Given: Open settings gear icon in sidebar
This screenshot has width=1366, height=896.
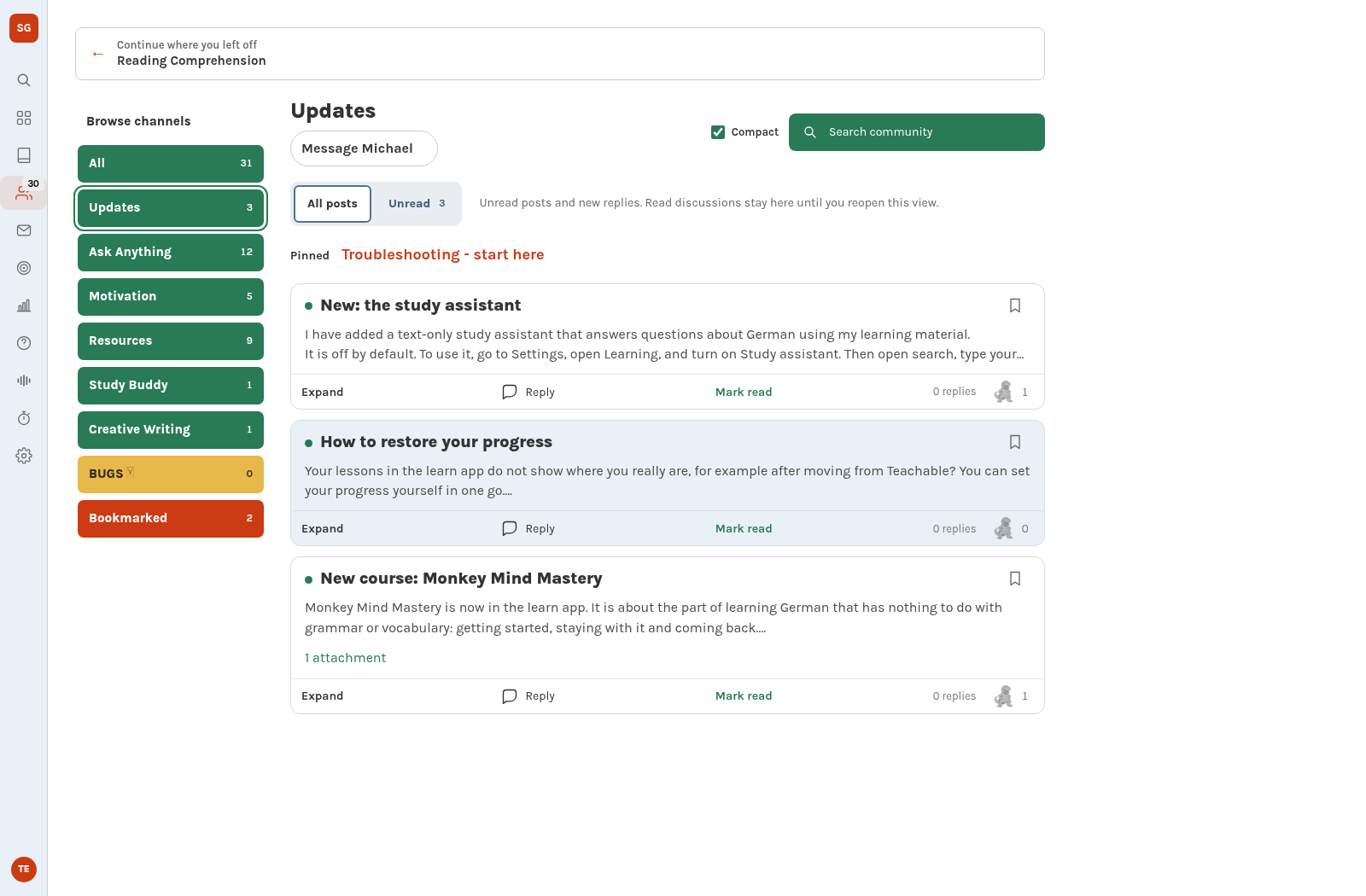Looking at the screenshot, I should [x=24, y=456].
